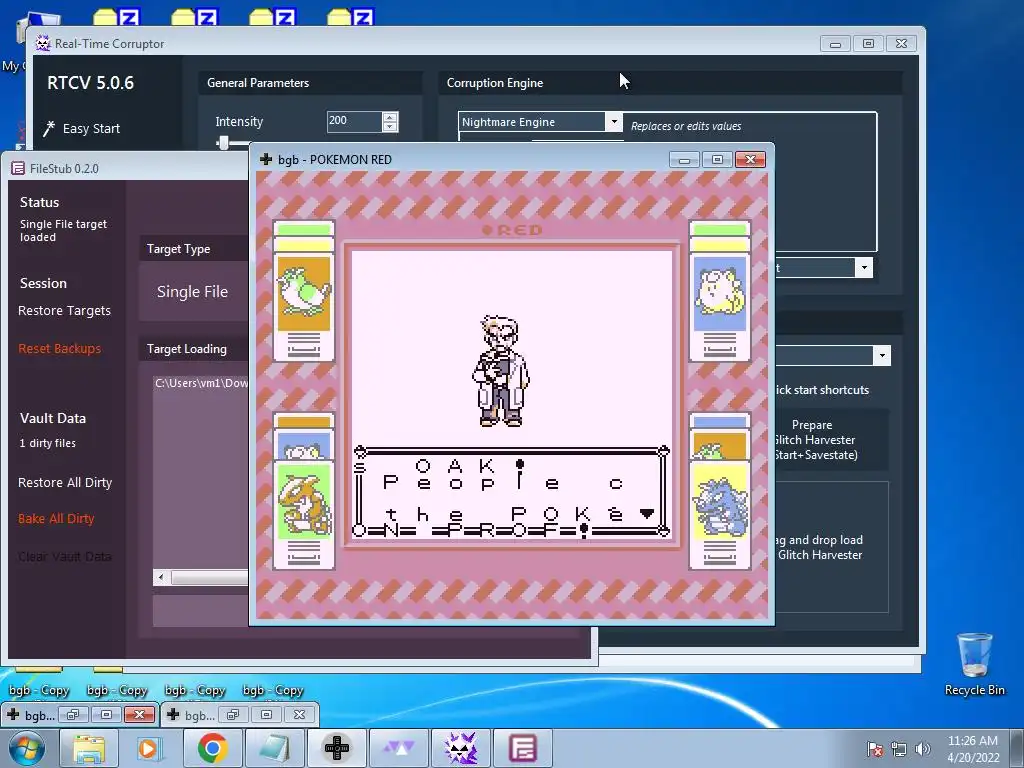Adjust the Intensity slider handle
Image resolution: width=1024 pixels, height=768 pixels.
click(x=223, y=142)
